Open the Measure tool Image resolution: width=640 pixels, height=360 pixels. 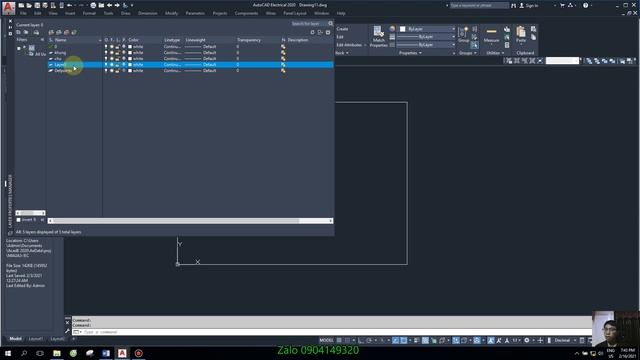click(x=491, y=35)
